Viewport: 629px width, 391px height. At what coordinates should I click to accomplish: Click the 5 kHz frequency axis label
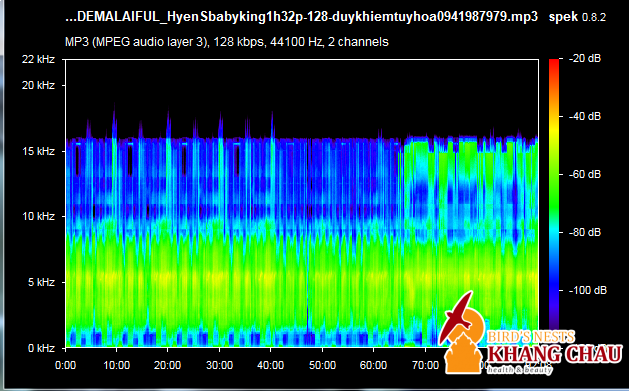tap(41, 282)
